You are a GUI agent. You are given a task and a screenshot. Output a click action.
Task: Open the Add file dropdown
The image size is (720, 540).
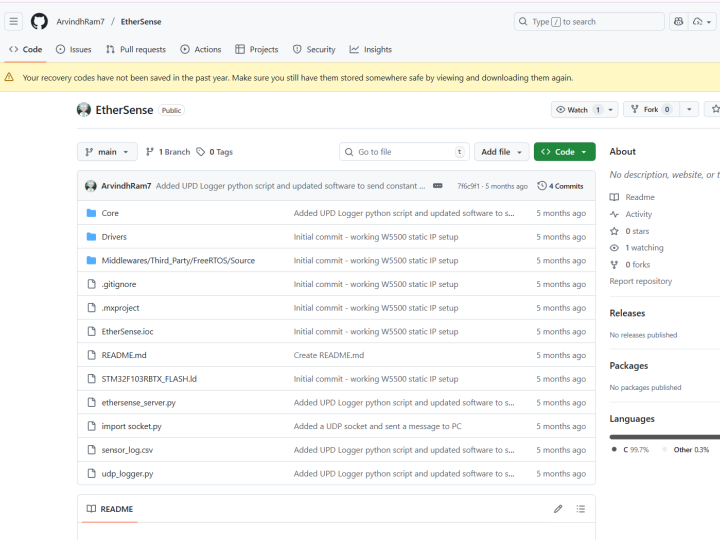coord(501,152)
